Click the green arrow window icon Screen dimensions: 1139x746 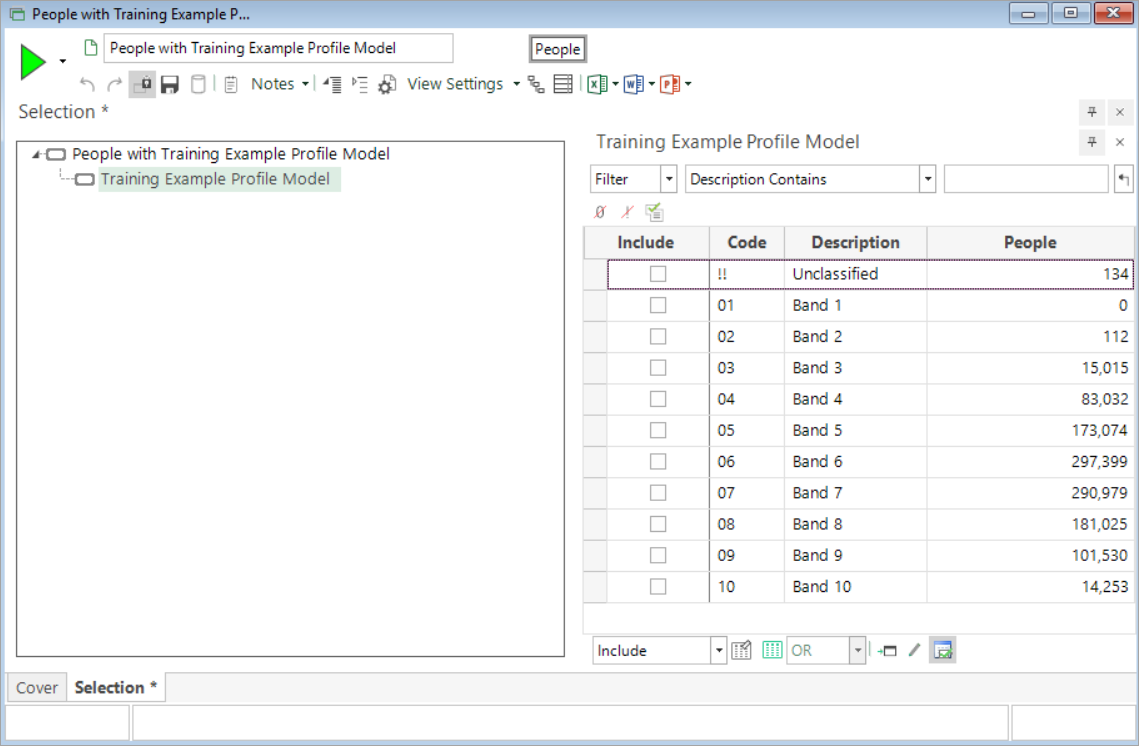888,650
